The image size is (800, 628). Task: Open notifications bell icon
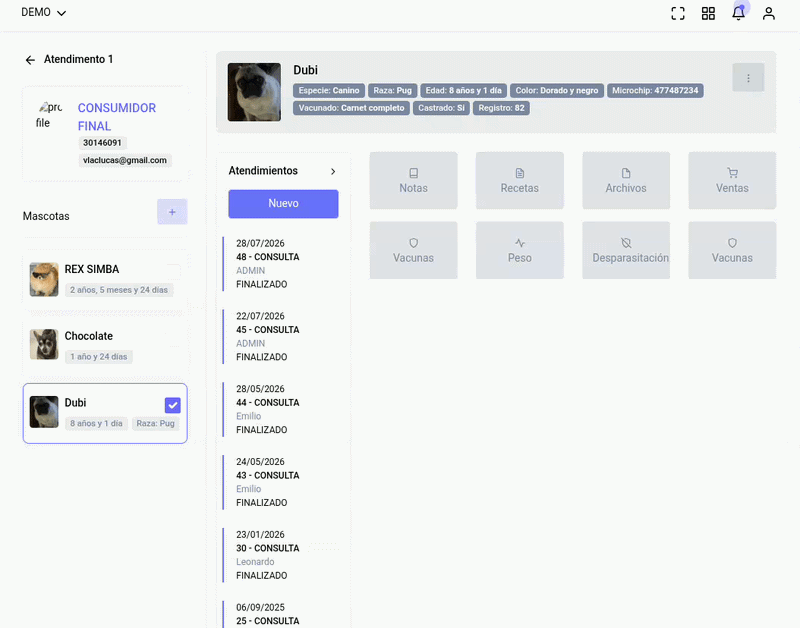pyautogui.click(x=738, y=13)
